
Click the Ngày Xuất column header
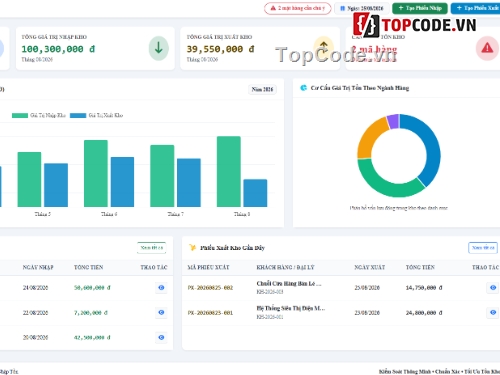369,267
